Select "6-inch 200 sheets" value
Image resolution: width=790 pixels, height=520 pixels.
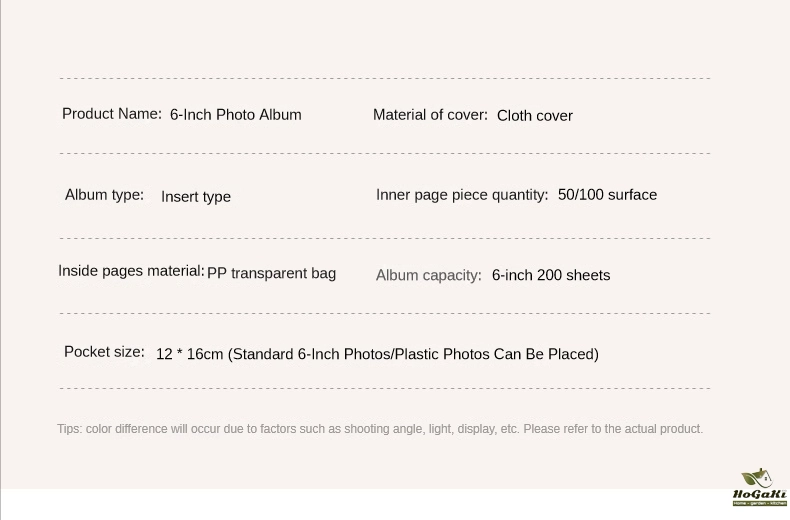click(551, 275)
